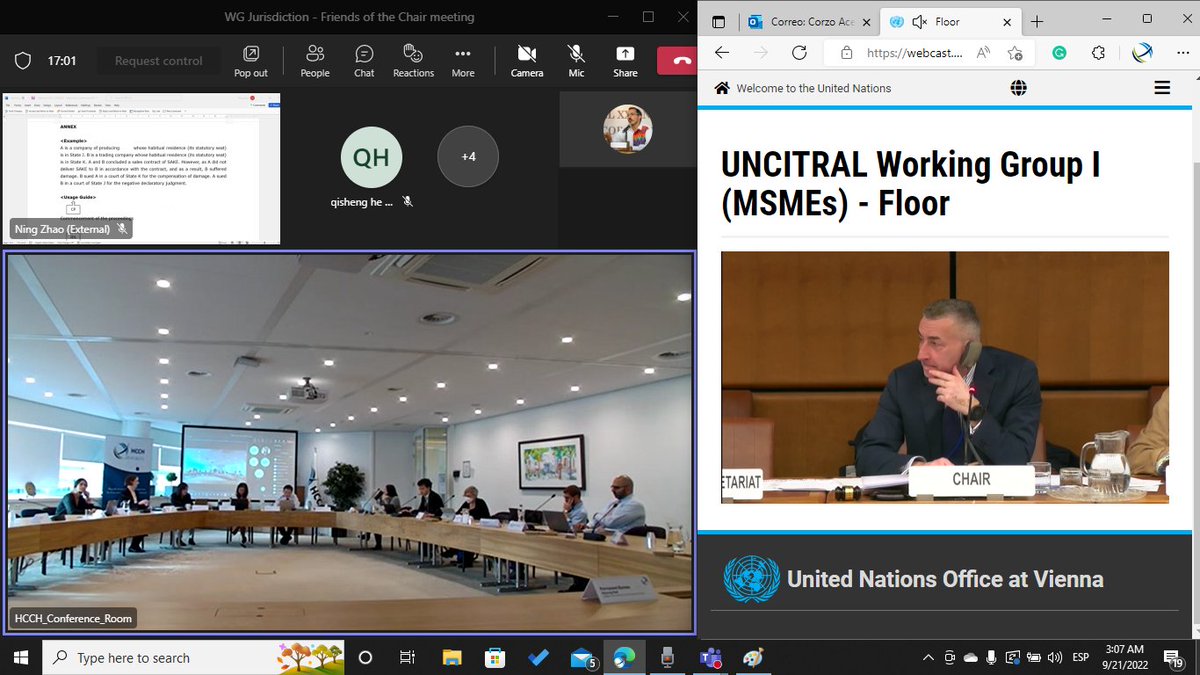Unmute the microphone in Teams
Viewport: 1200px width, 675px height.
[575, 60]
